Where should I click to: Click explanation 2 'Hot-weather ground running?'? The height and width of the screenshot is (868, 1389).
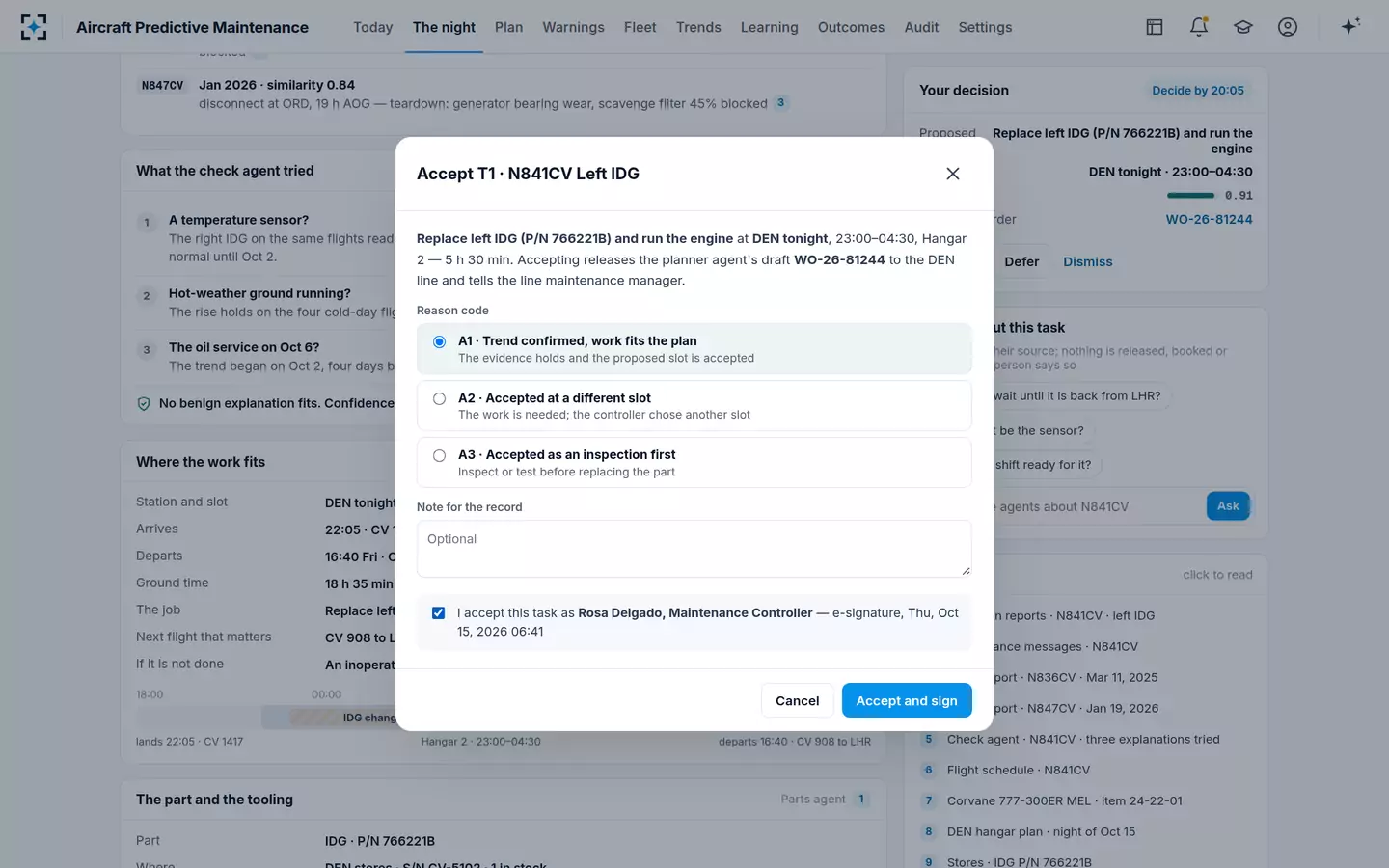tap(259, 293)
